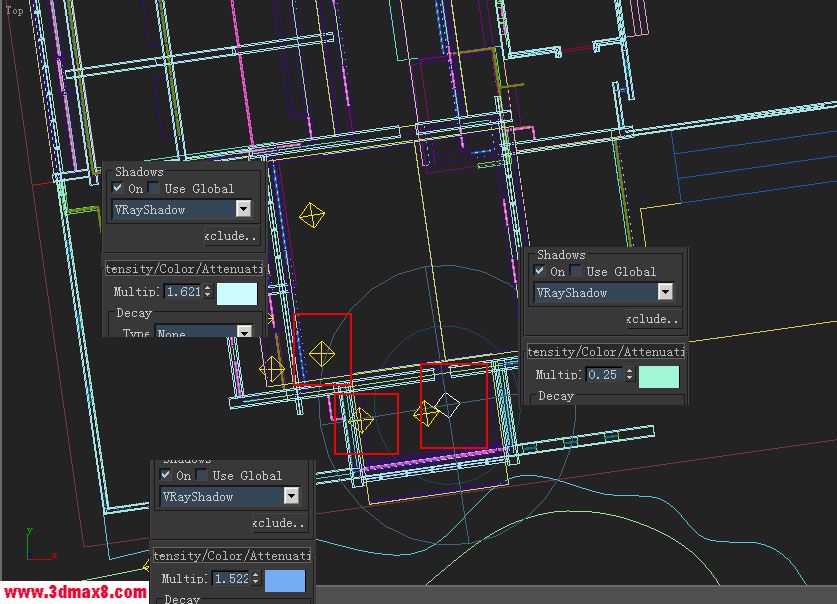Click the Shadows label above the 1.621 multiplier
The width and height of the screenshot is (837, 604).
point(139,171)
